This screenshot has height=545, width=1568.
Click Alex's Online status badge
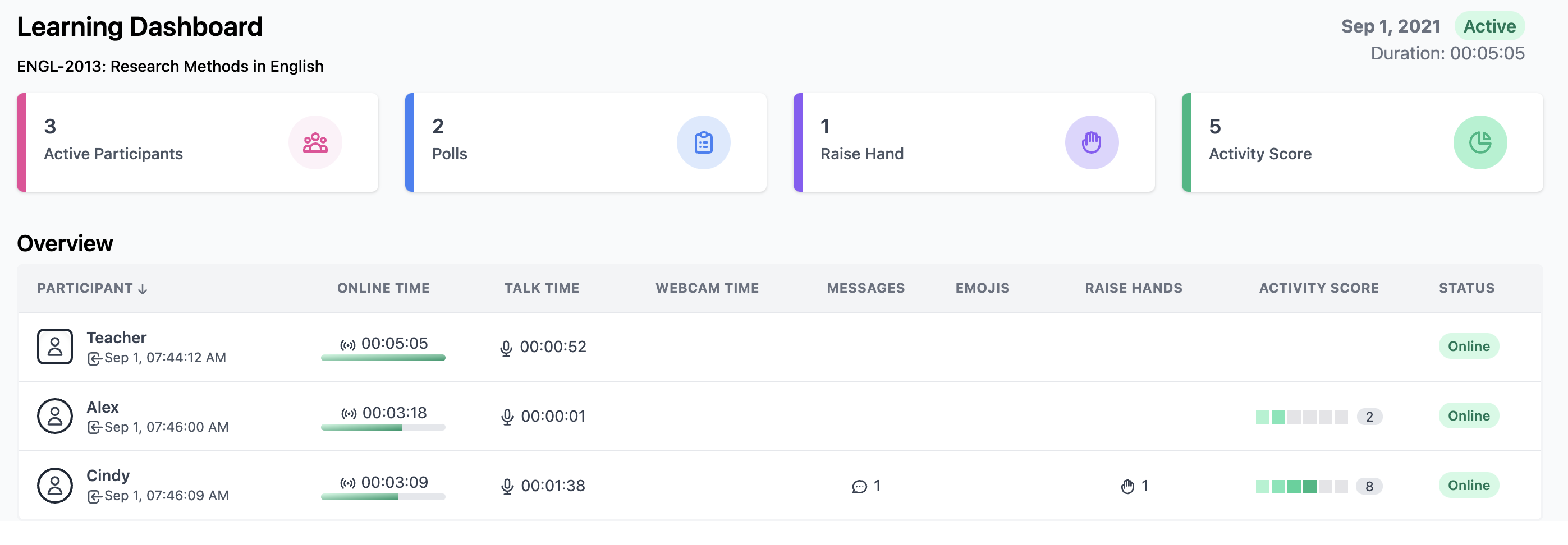pos(1469,415)
